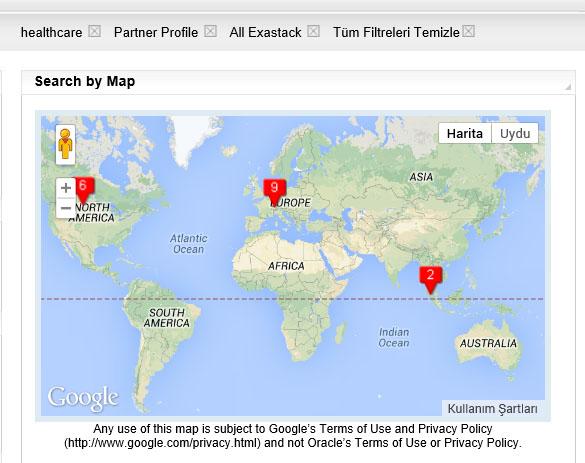Click the All Exastack filter label
Screen dimensions: 585x463
pyautogui.click(x=266, y=32)
